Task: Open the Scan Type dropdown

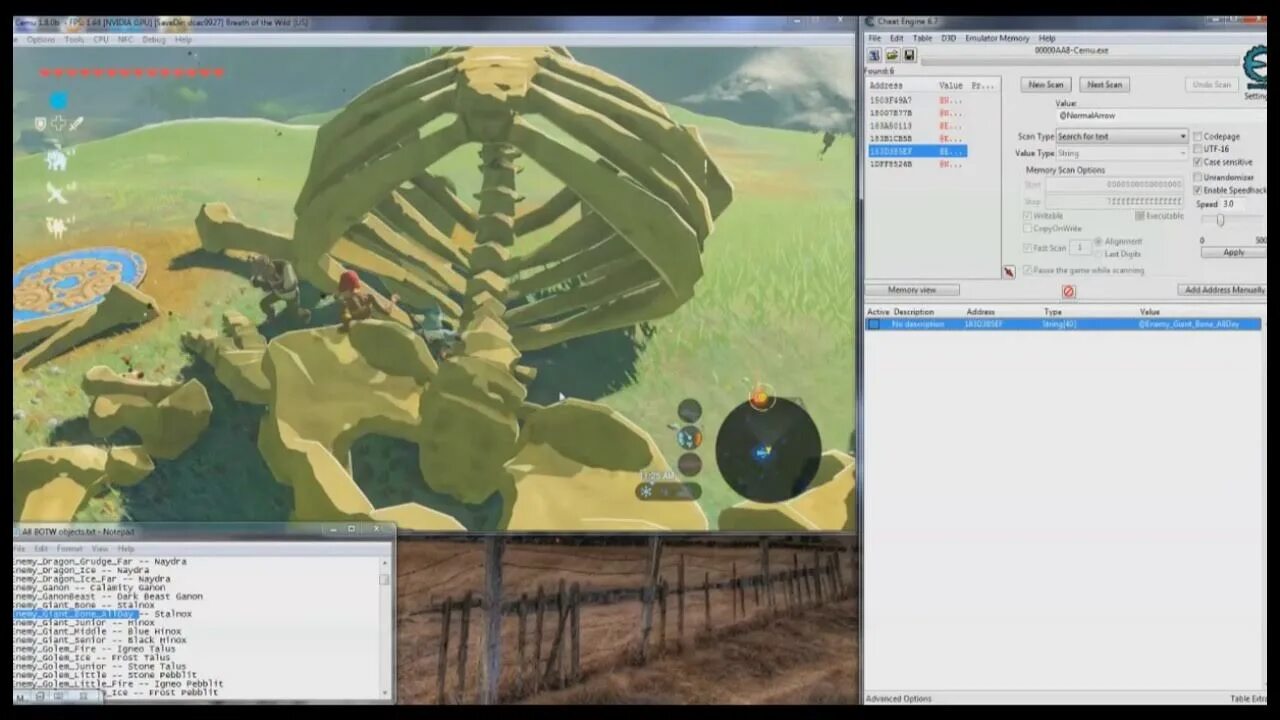Action: [x=1121, y=136]
